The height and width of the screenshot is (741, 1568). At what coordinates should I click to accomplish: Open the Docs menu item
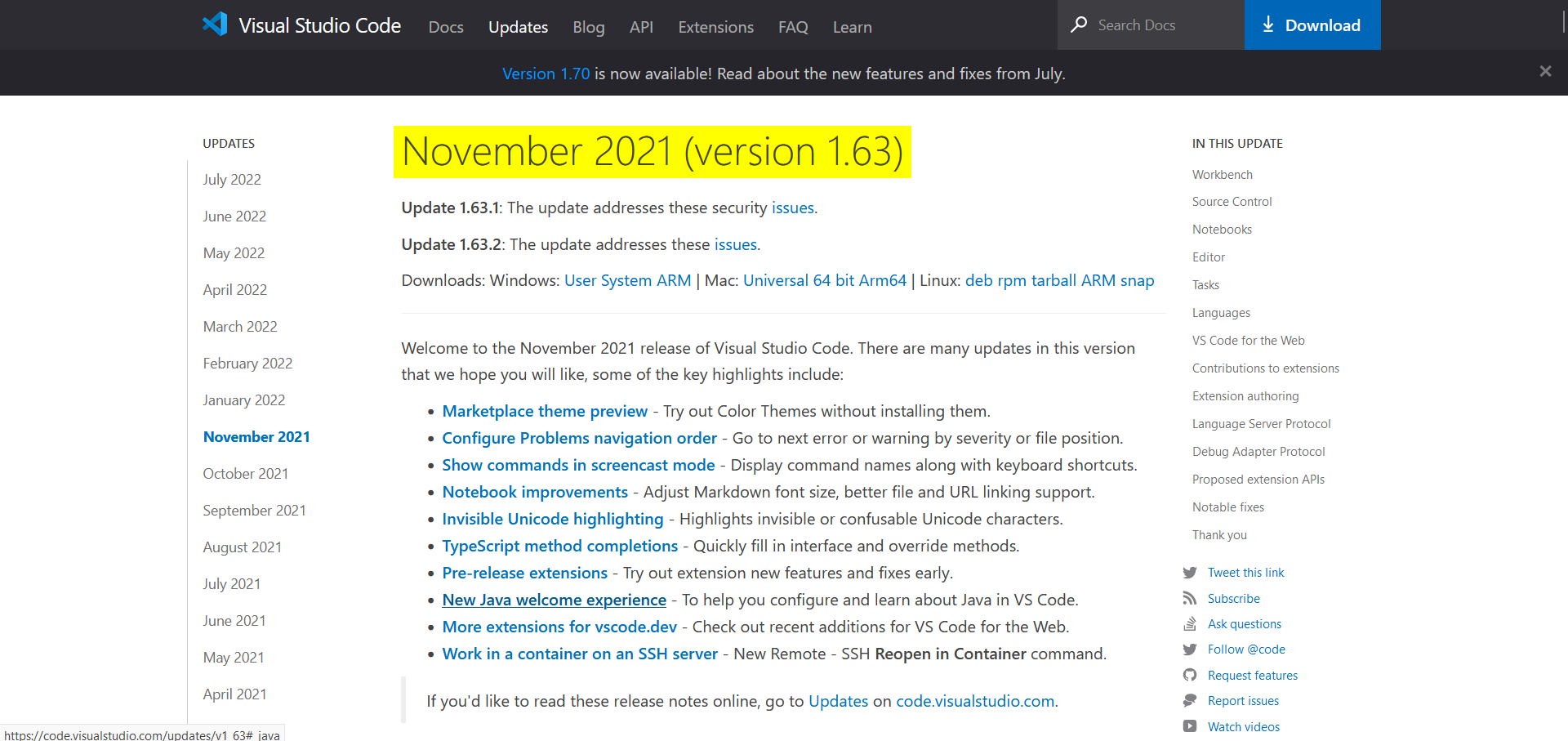(446, 27)
